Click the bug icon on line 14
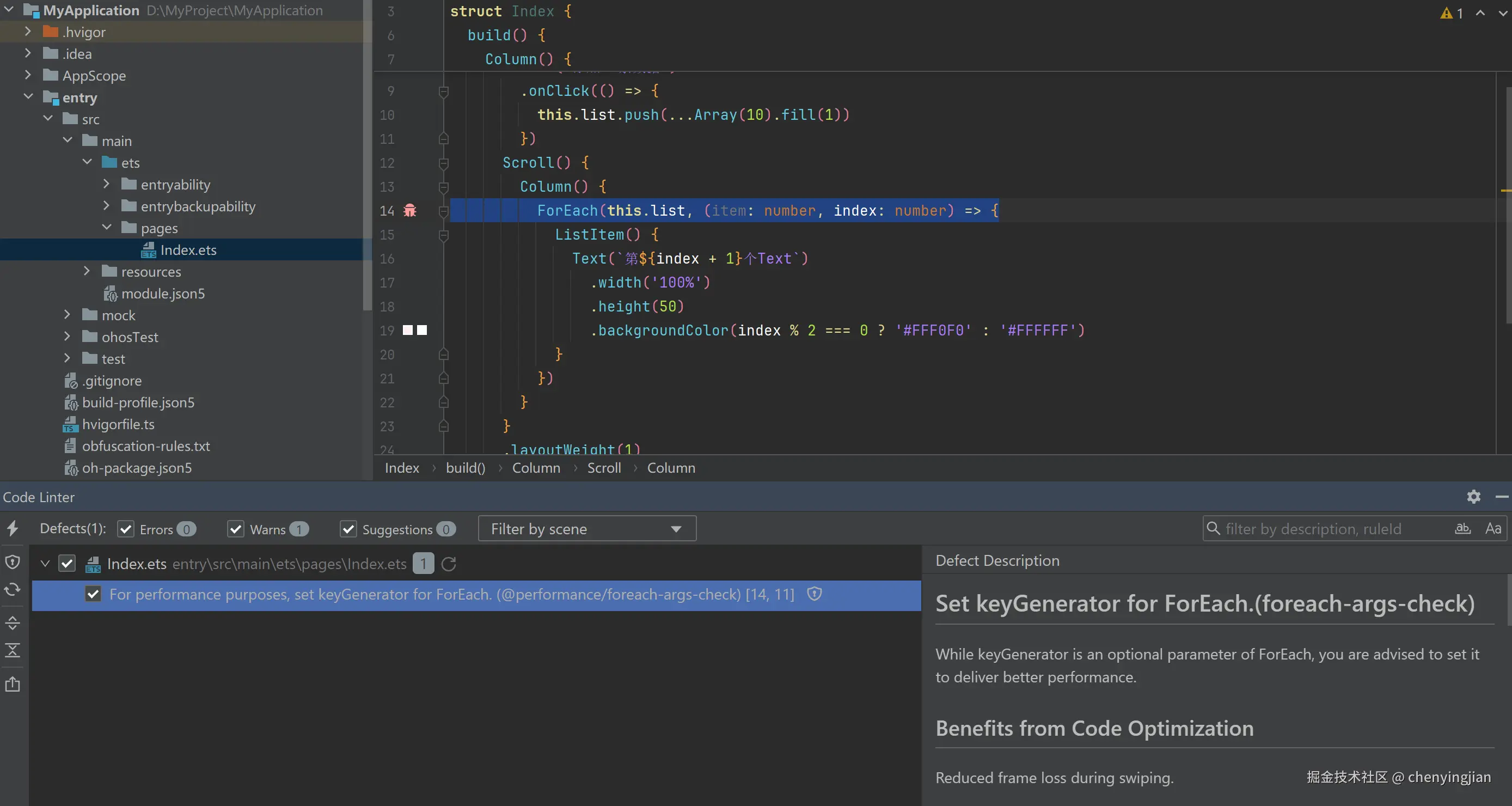1512x806 pixels. pos(409,210)
